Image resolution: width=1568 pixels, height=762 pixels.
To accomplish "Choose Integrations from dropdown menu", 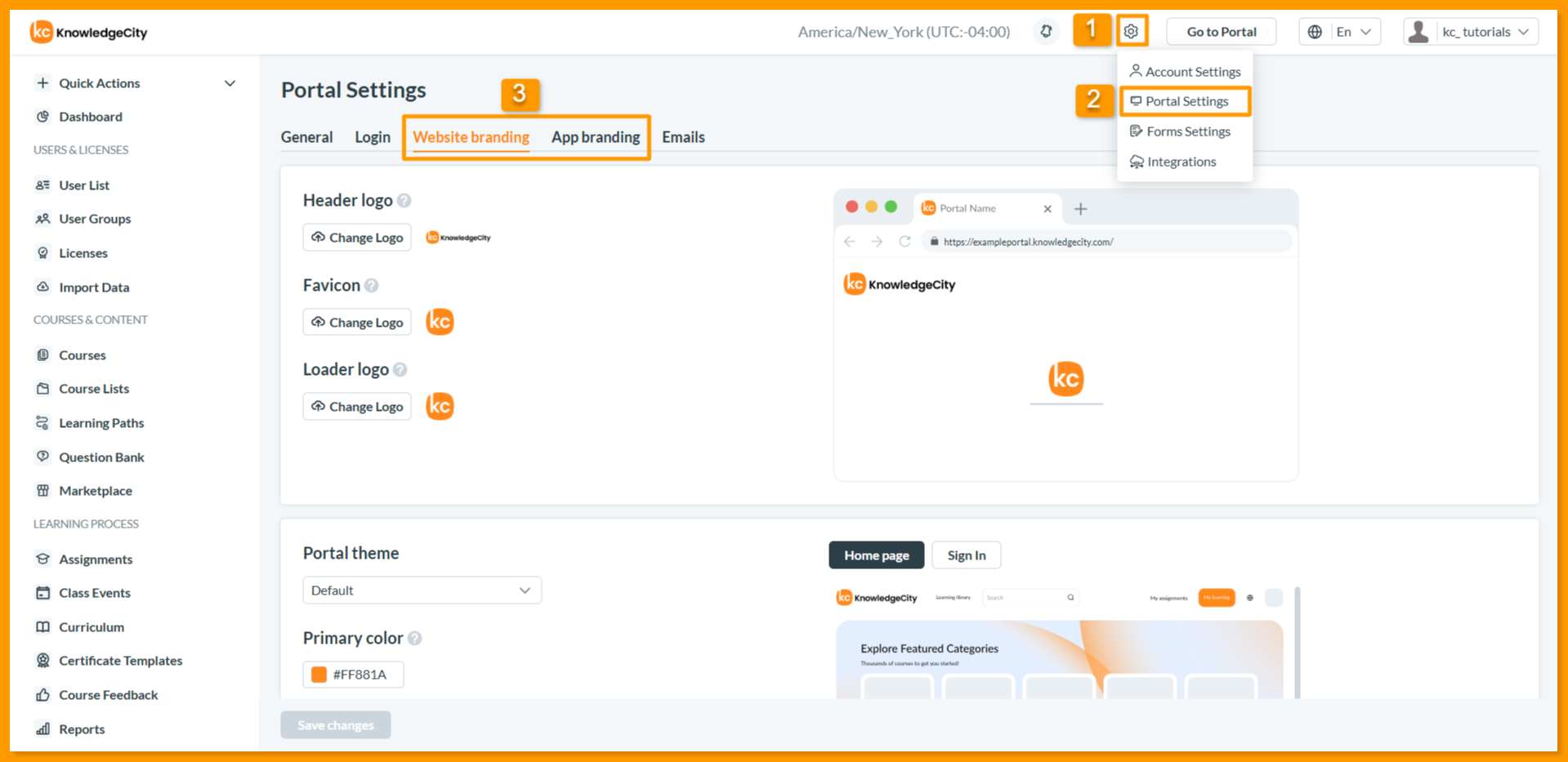I will (x=1173, y=162).
